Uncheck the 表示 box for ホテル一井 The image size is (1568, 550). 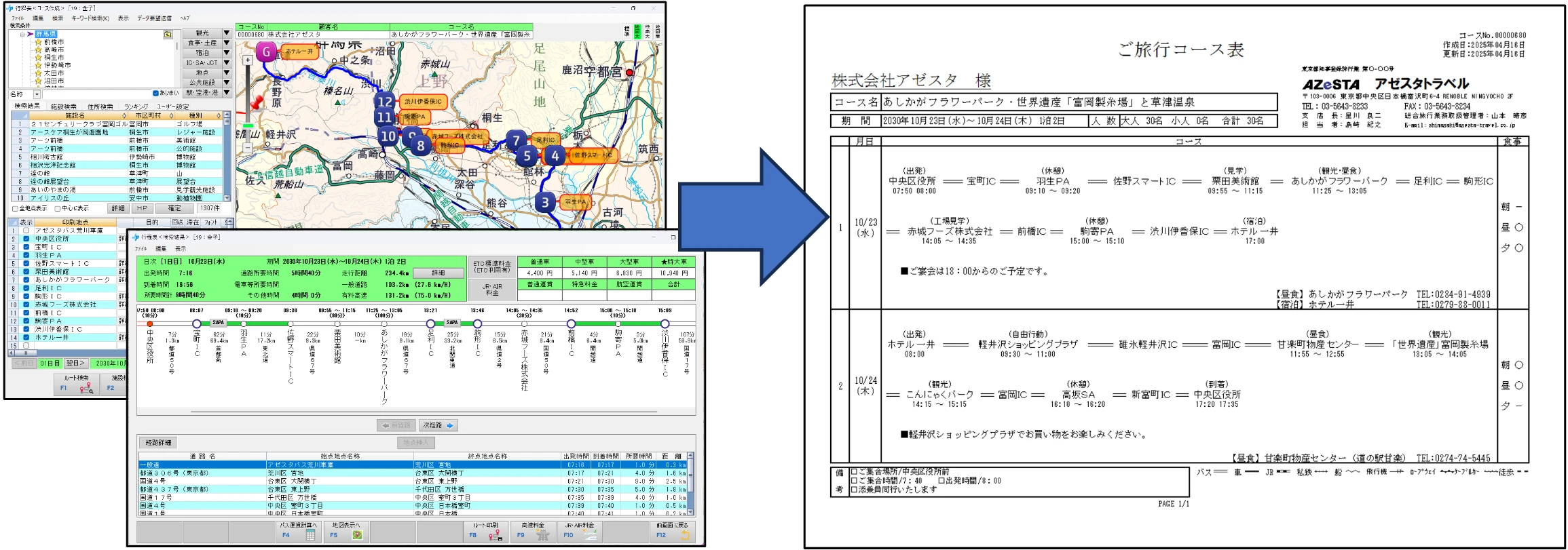click(26, 337)
